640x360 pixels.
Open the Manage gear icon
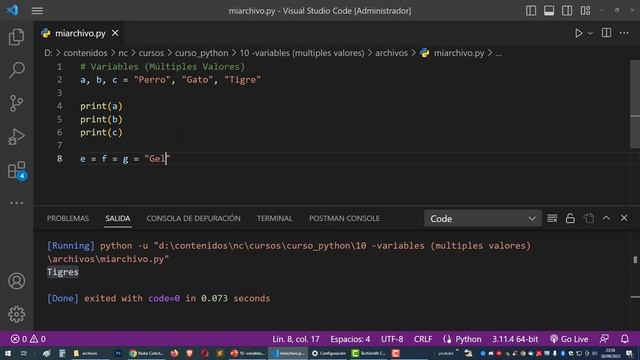point(16,314)
